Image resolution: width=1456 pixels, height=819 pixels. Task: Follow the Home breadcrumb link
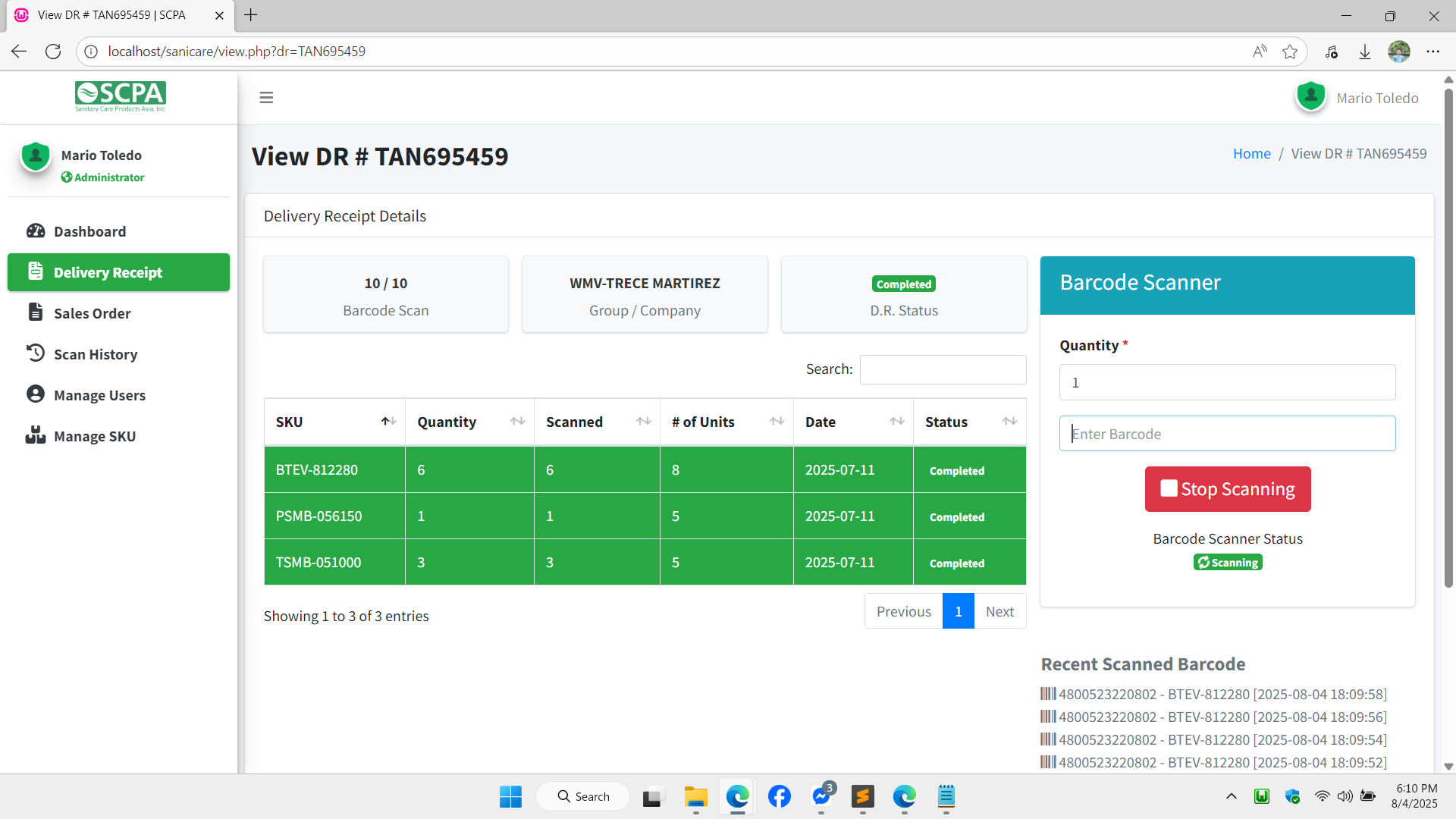point(1251,154)
